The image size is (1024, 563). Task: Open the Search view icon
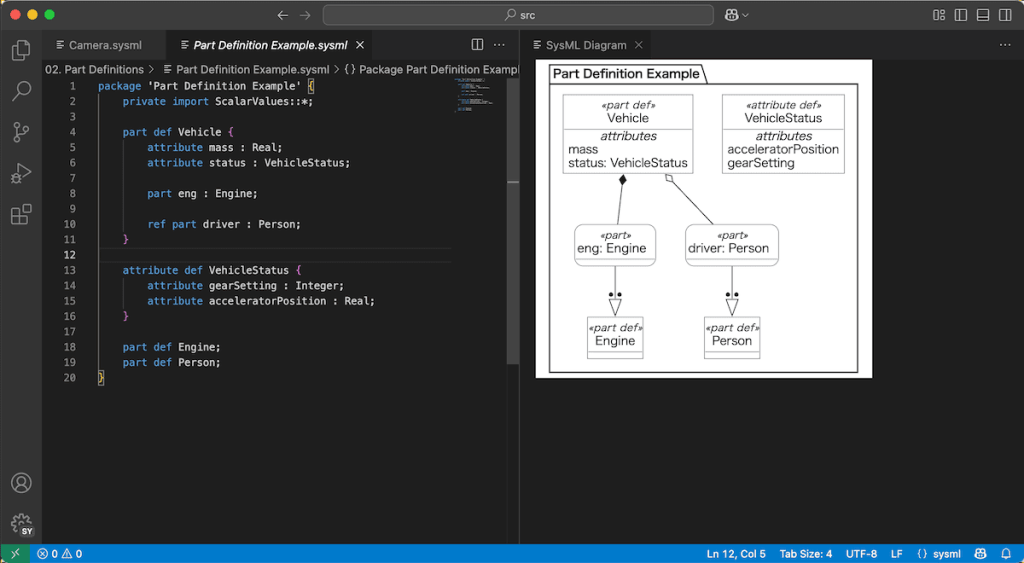point(21,91)
